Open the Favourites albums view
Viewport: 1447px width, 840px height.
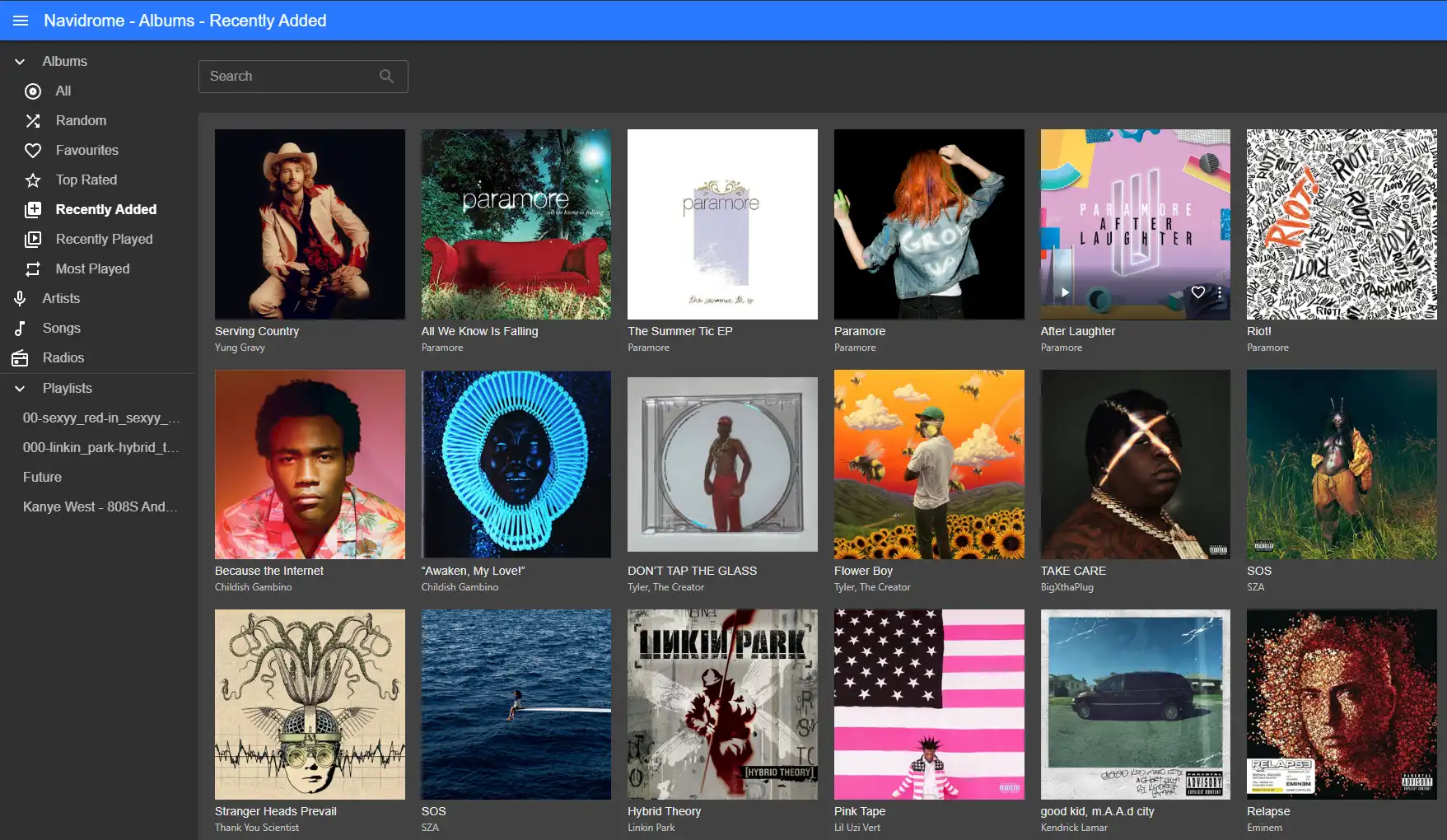click(x=86, y=151)
